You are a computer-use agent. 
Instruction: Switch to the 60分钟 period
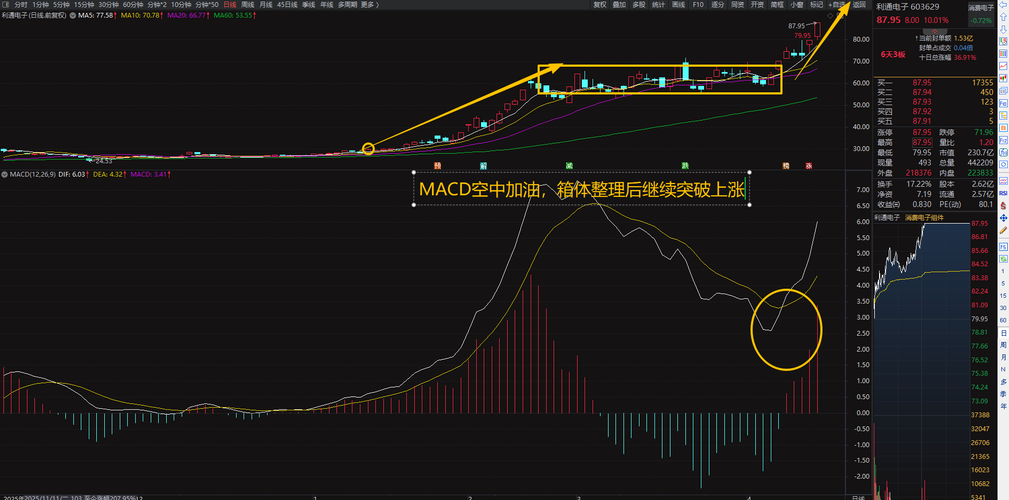[133, 5]
